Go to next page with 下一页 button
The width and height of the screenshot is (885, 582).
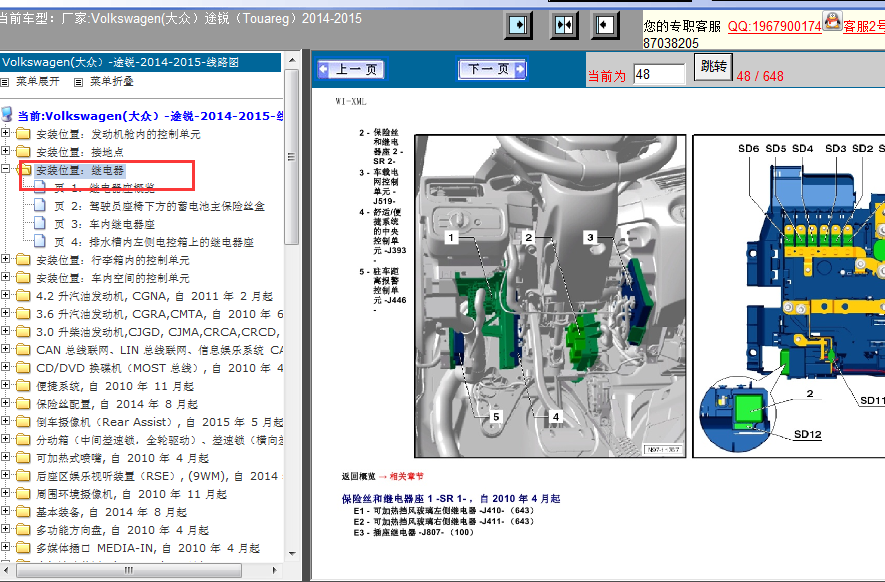pyautogui.click(x=492, y=69)
